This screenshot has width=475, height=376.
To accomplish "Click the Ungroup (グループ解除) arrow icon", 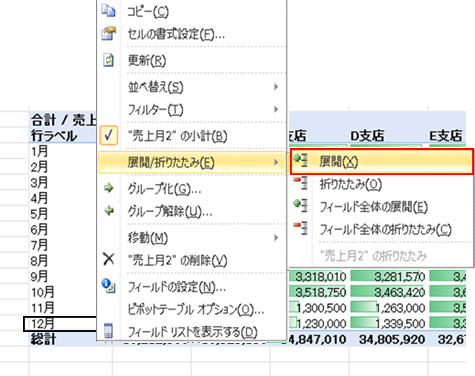I will [x=109, y=211].
